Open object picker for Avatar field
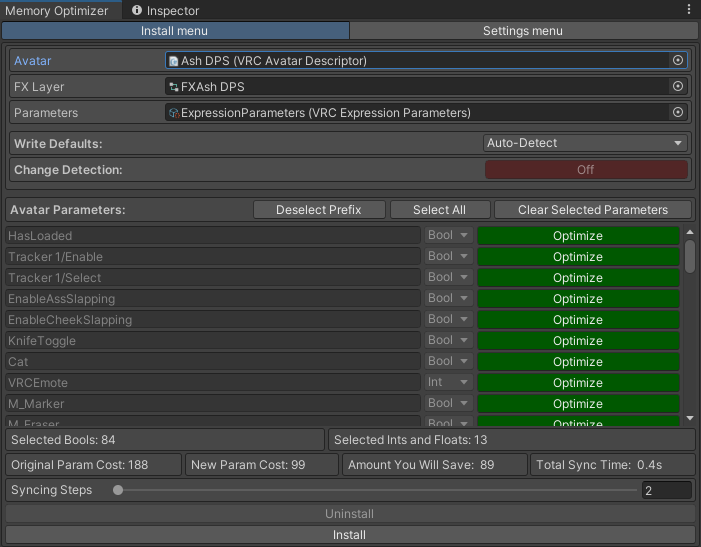 [x=678, y=60]
